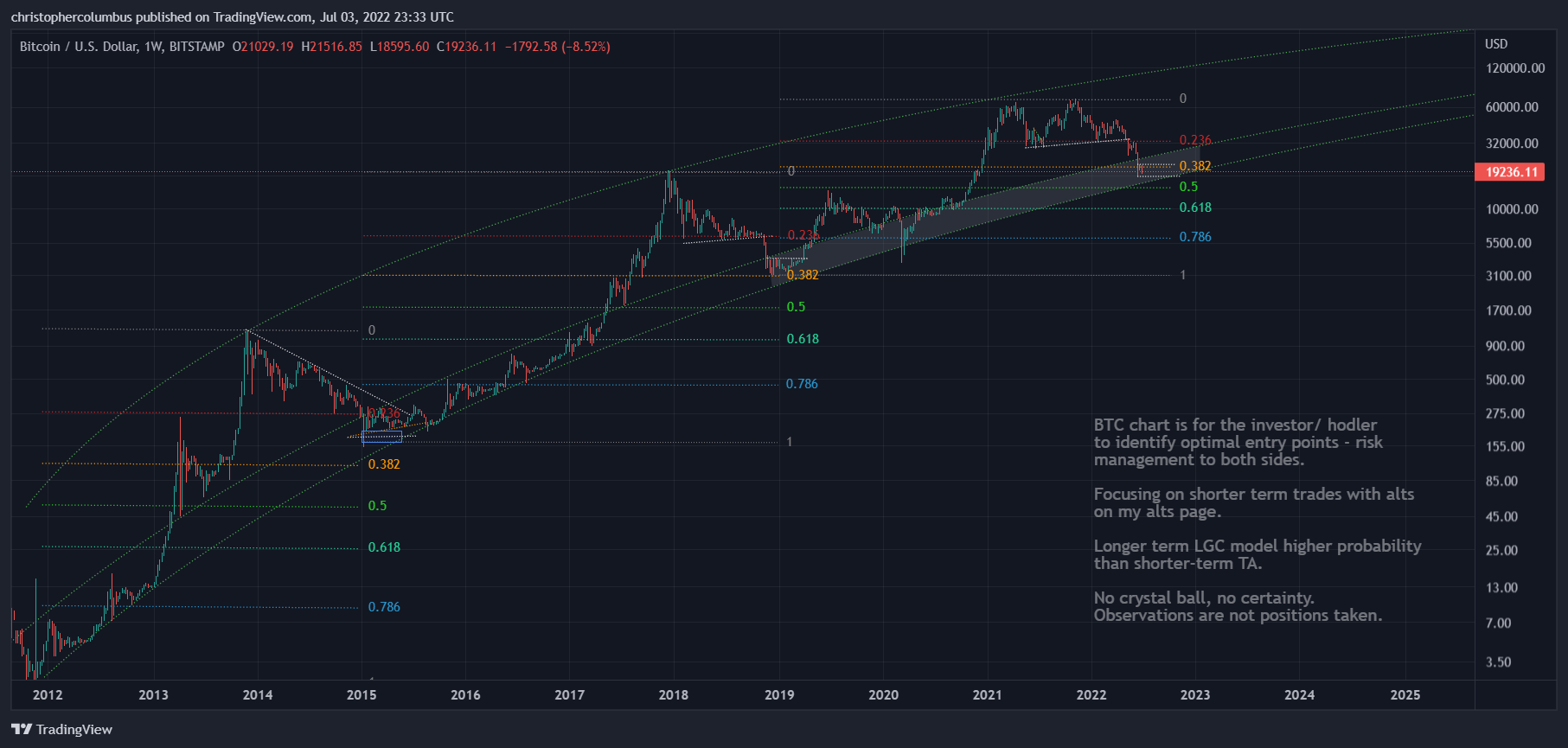
Task: Click the USD currency label on the price axis
Action: pos(1495,44)
